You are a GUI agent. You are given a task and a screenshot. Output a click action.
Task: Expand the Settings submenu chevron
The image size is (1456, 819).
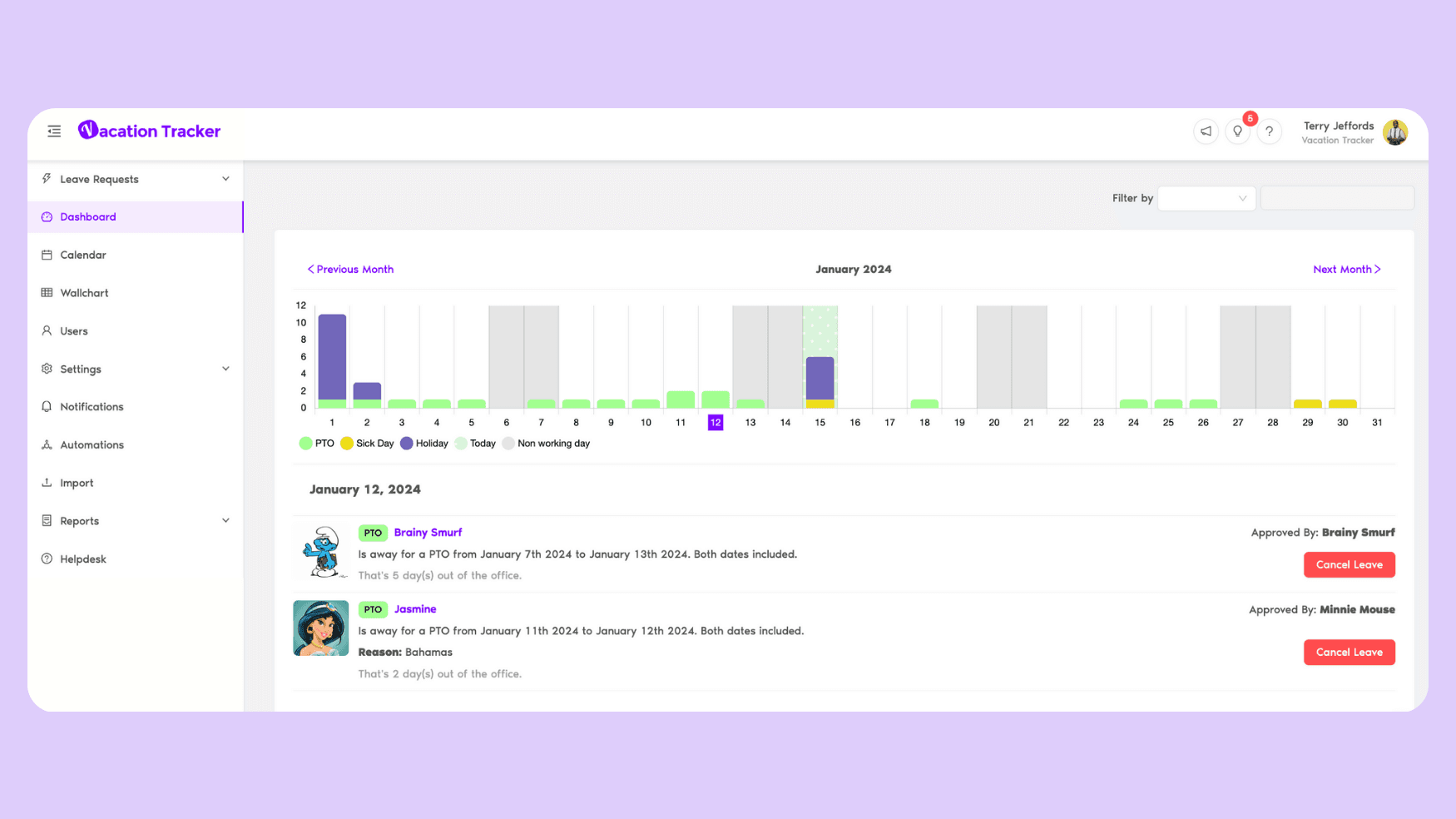click(225, 369)
